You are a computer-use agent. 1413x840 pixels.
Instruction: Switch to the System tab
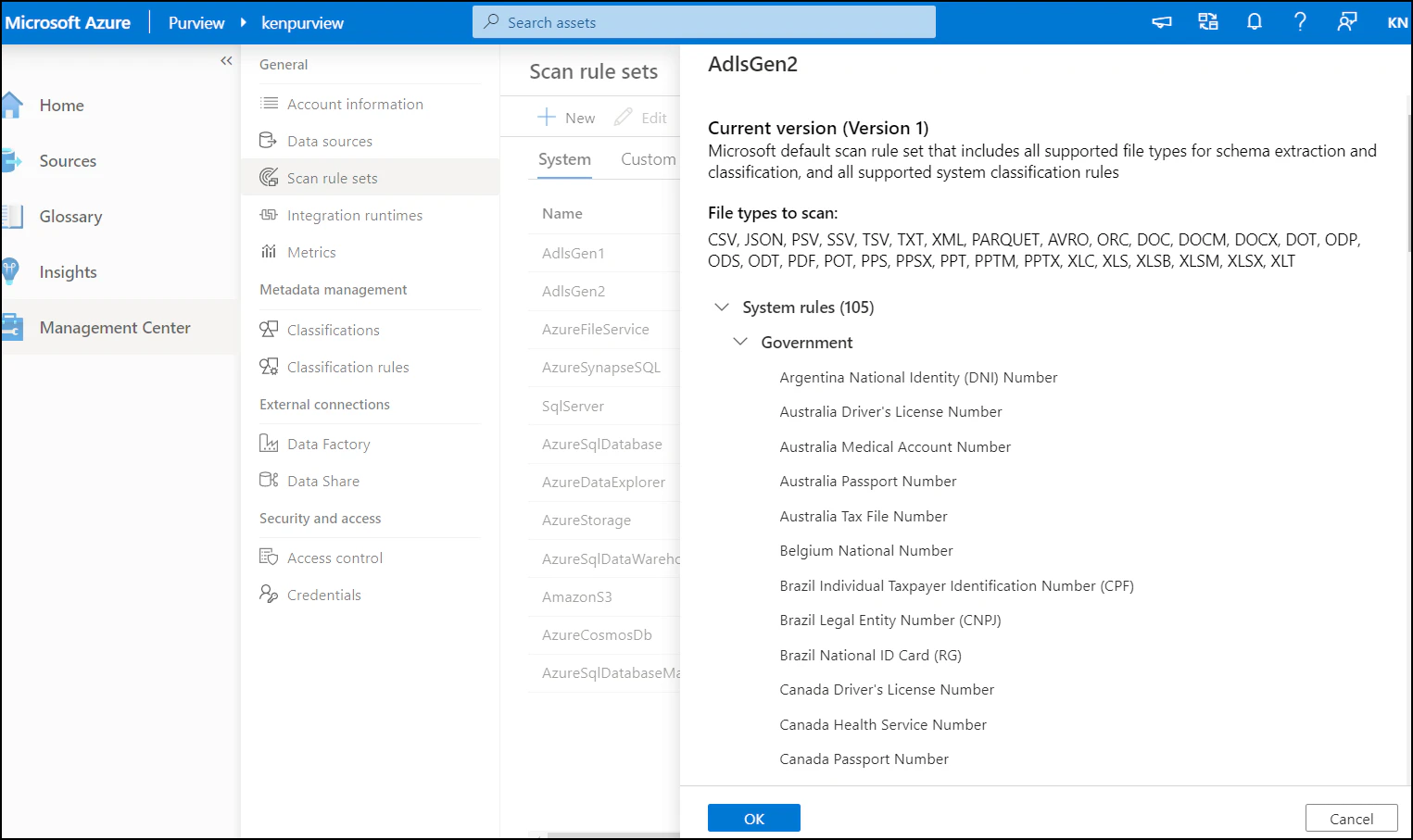(564, 159)
